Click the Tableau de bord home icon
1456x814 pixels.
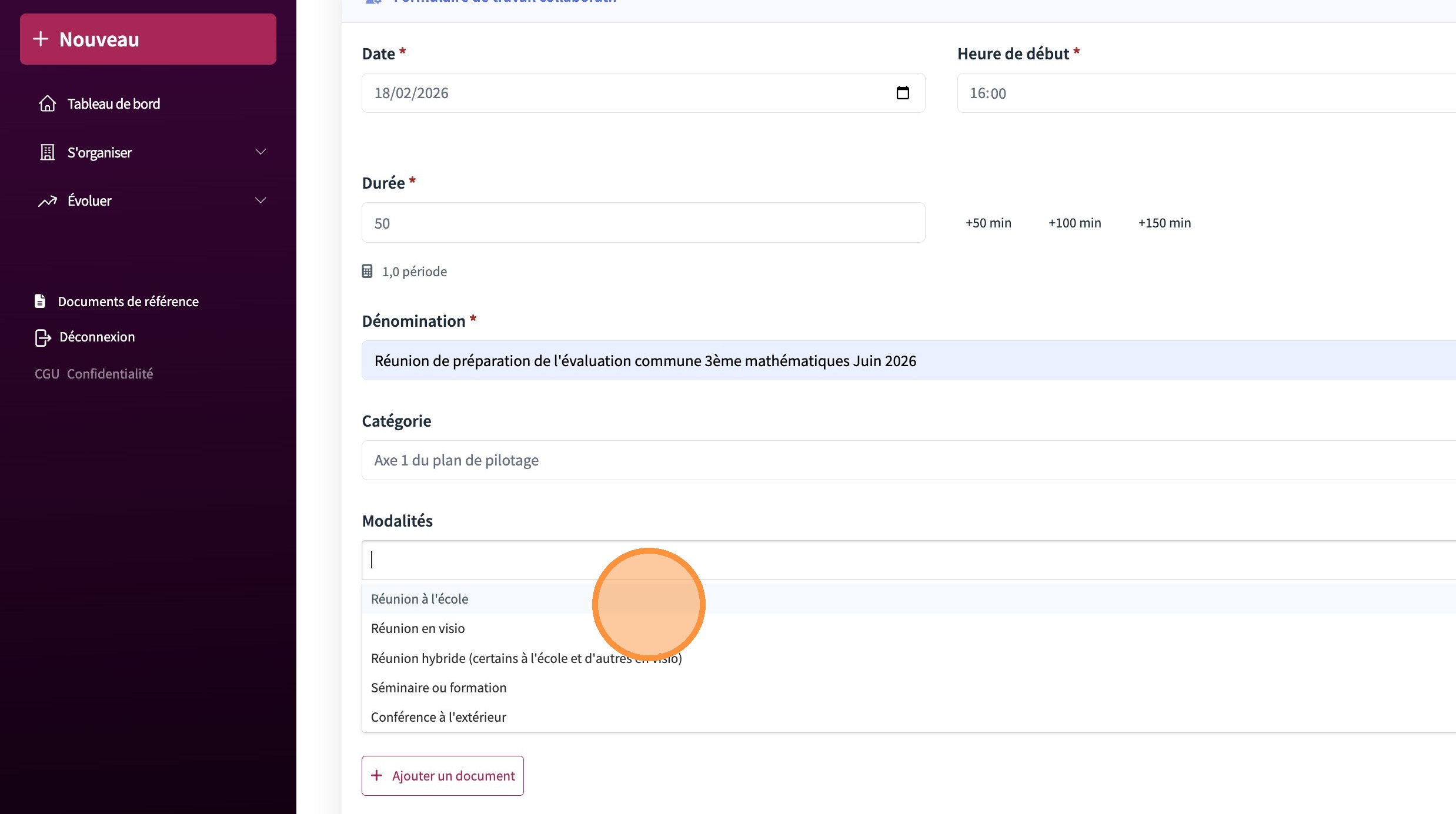pyautogui.click(x=48, y=103)
